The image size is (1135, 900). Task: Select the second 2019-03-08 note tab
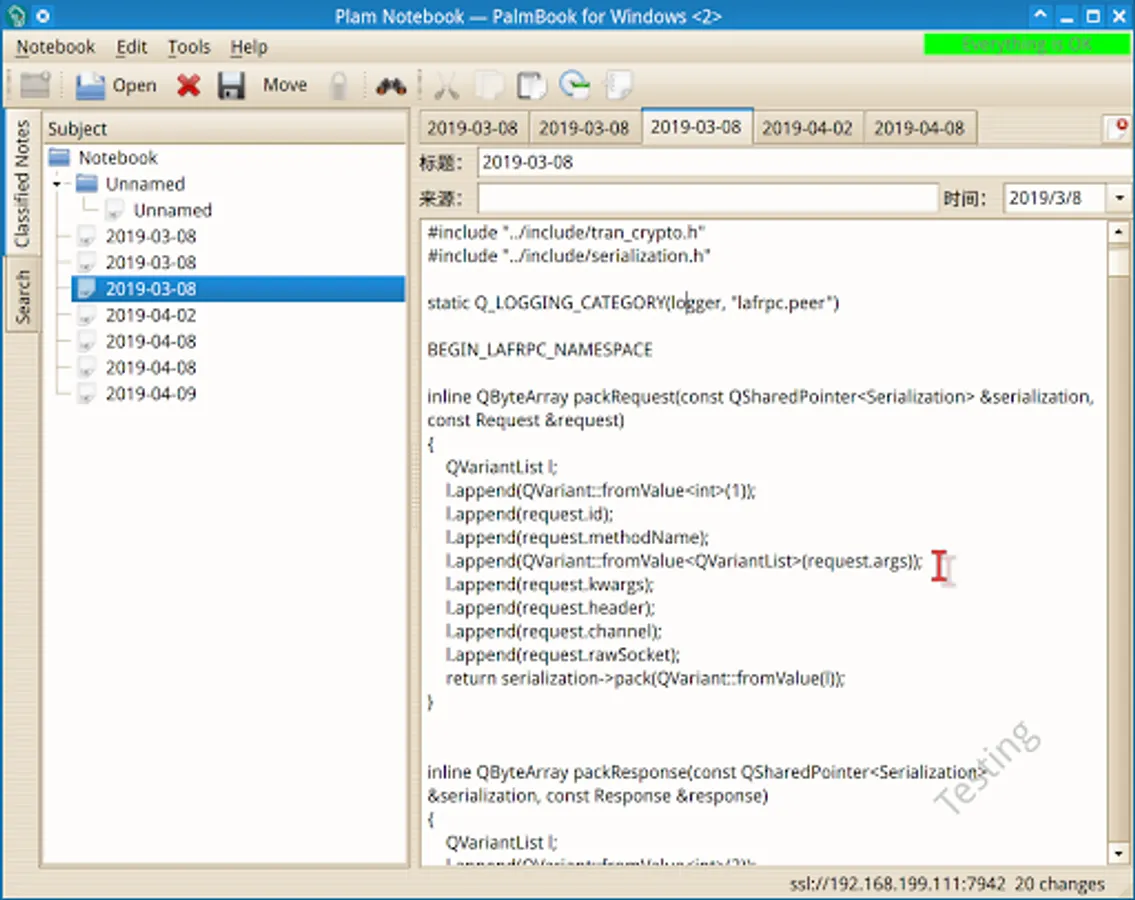click(x=584, y=128)
